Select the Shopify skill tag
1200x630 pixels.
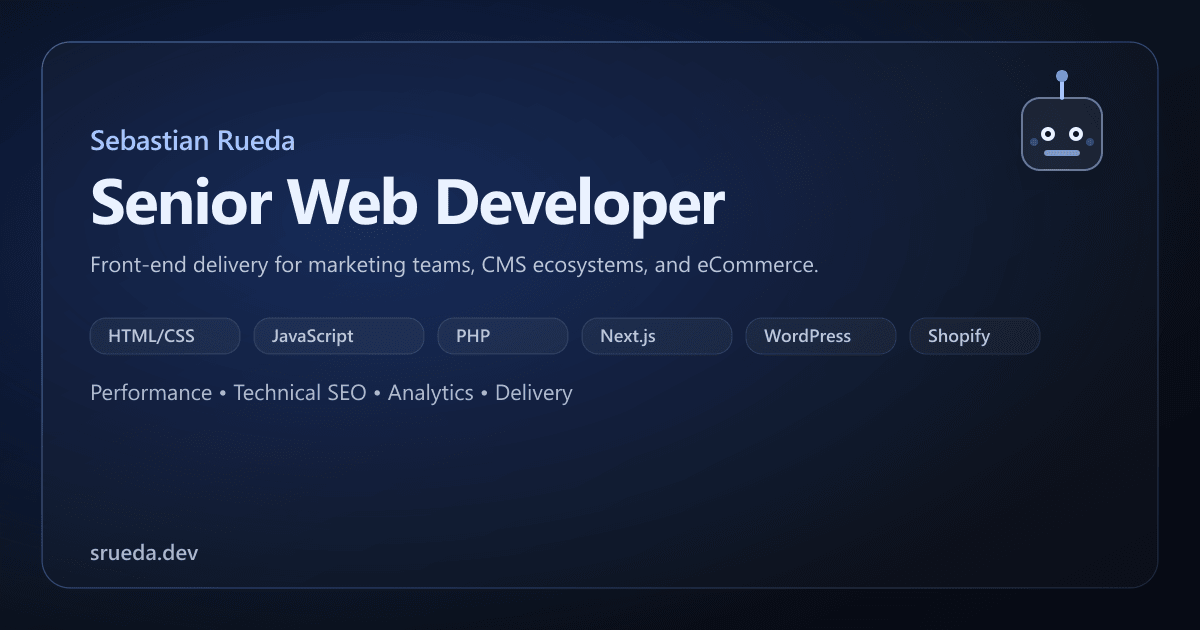tap(975, 336)
